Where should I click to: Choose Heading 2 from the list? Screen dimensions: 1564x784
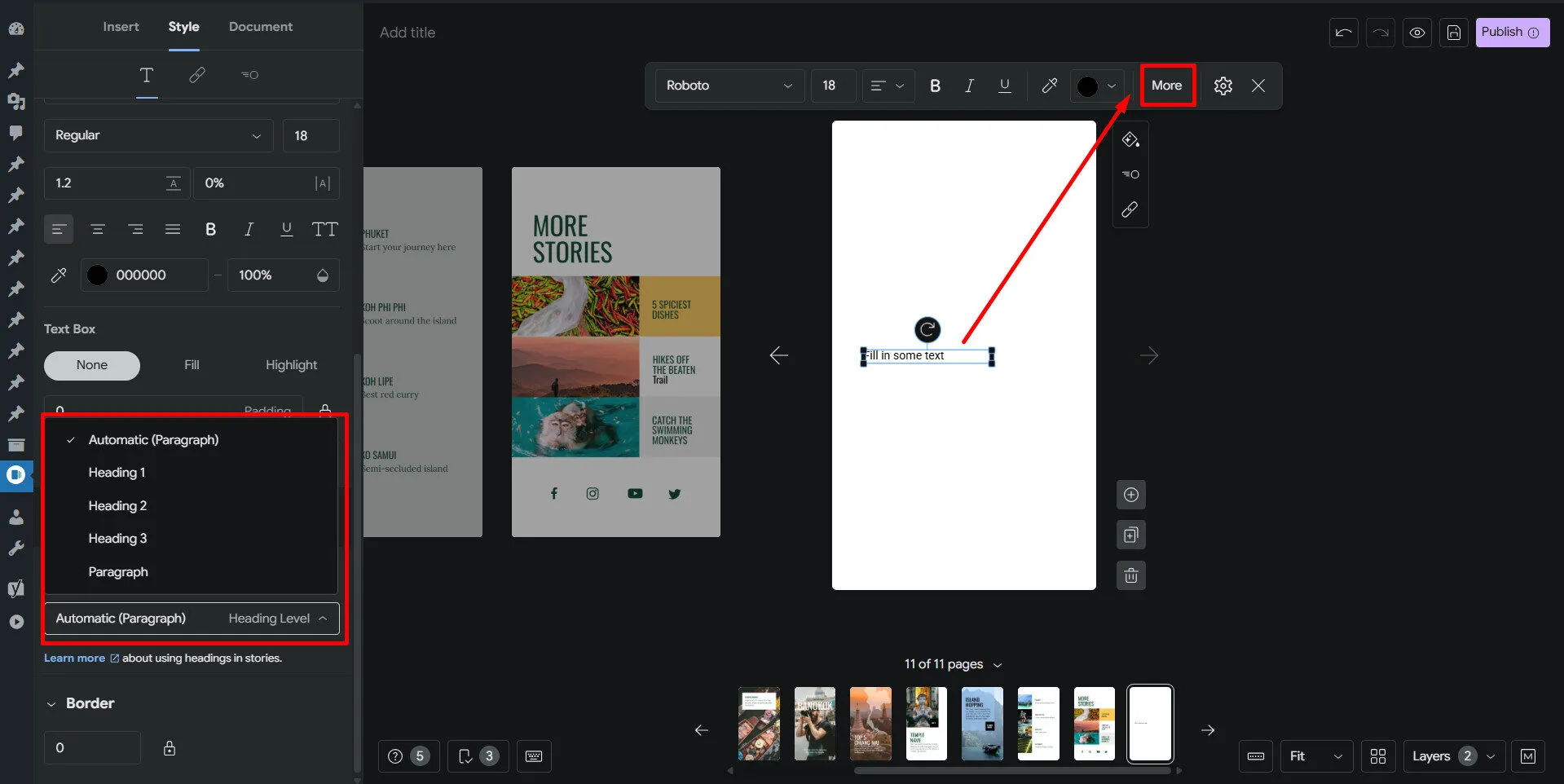117,506
